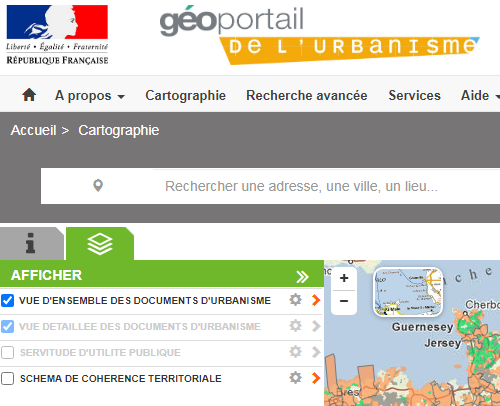500x406 pixels.
Task: Click the base map thumbnail switcher
Action: 408,292
